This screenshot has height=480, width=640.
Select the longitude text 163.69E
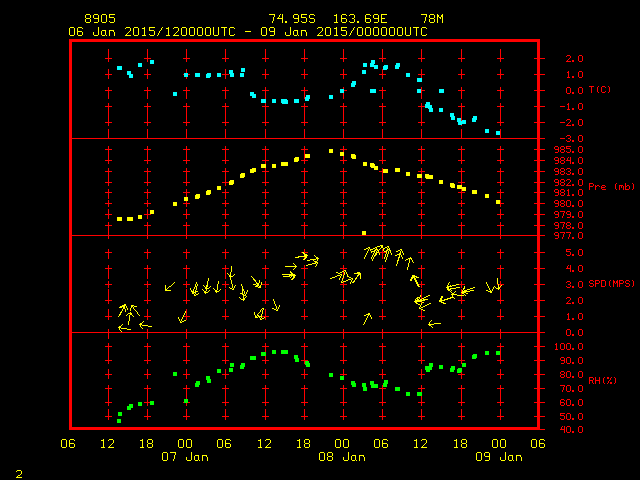[x=360, y=19]
